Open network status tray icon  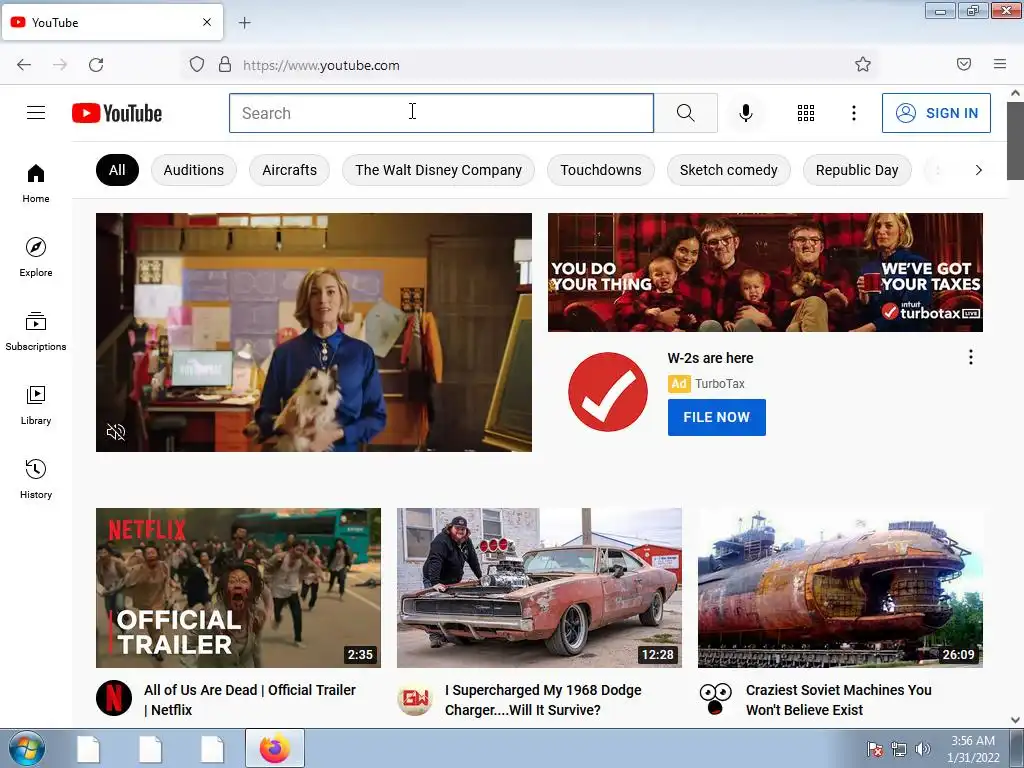click(x=899, y=749)
